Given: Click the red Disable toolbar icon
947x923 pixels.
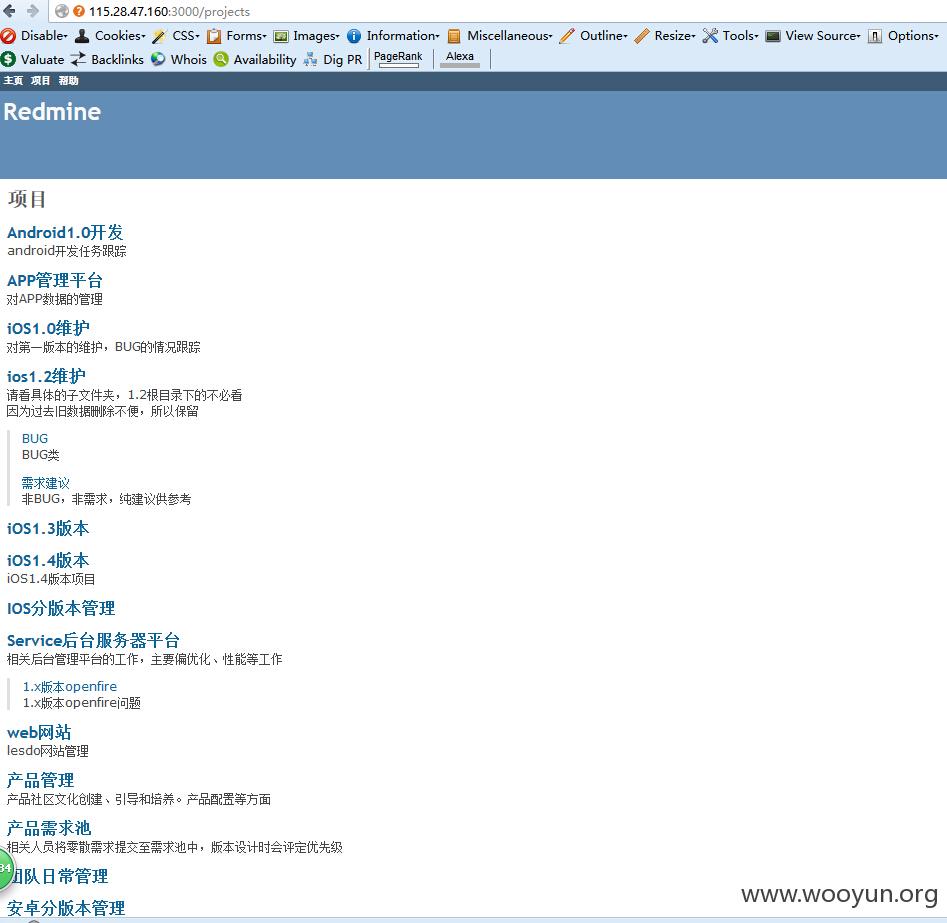Looking at the screenshot, I should (8, 36).
